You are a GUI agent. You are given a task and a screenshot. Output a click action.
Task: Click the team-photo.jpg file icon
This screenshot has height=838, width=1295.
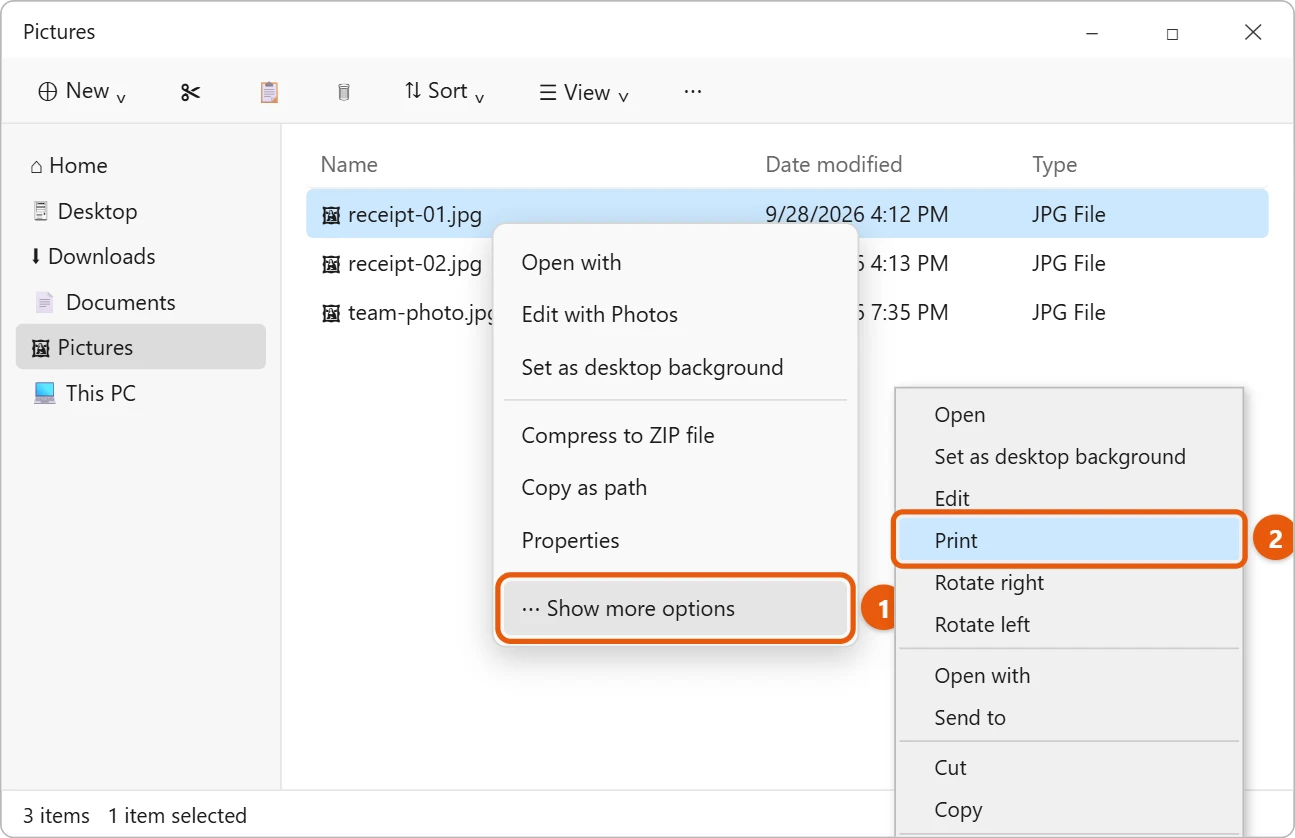[331, 313]
